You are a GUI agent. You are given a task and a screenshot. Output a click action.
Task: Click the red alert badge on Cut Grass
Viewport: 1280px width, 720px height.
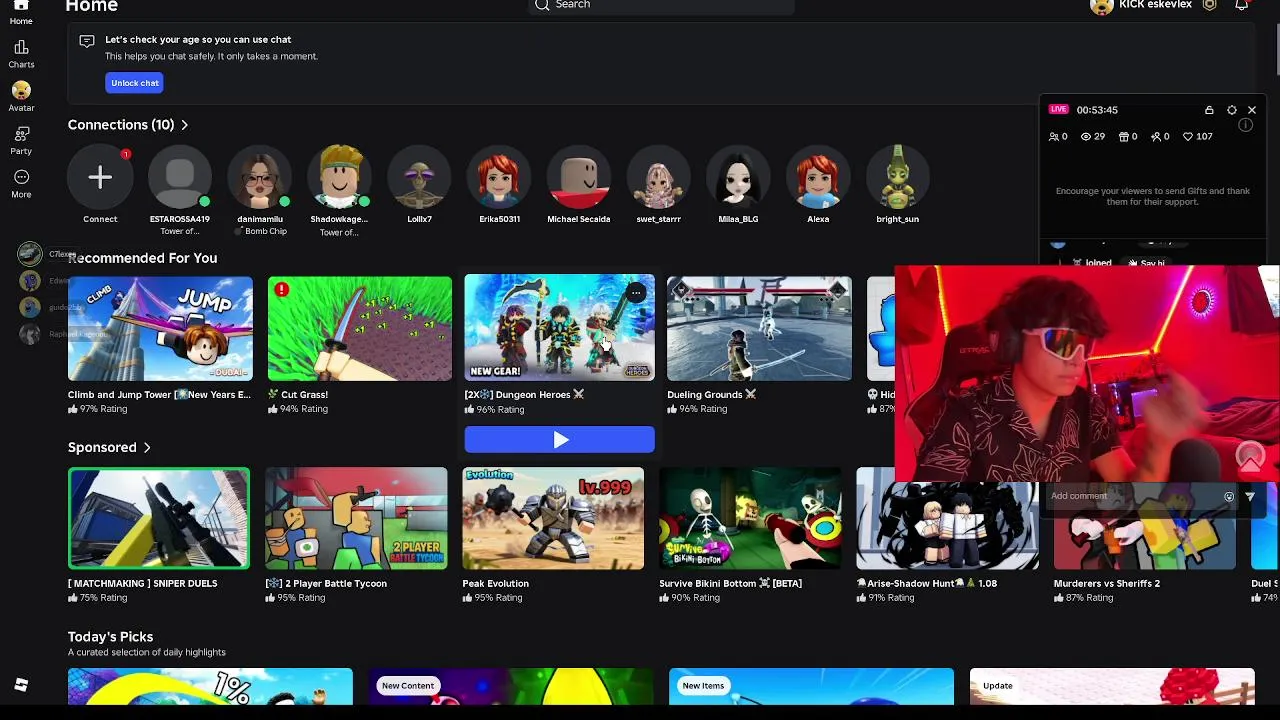coord(281,290)
